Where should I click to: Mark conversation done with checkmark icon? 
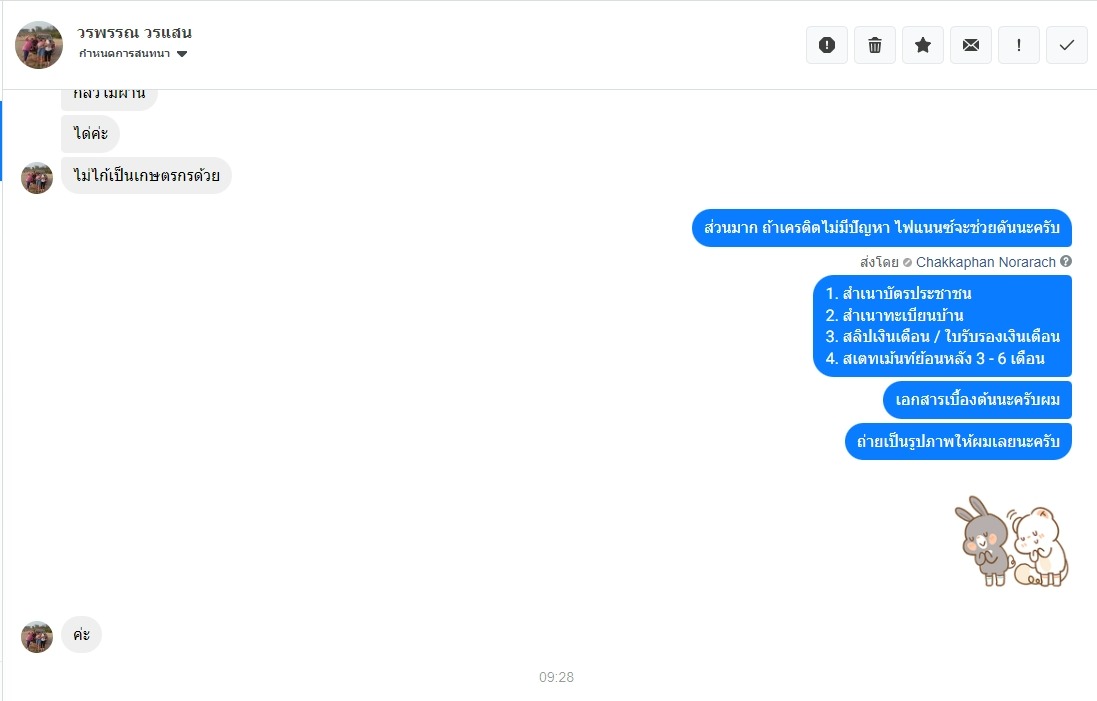click(x=1066, y=45)
